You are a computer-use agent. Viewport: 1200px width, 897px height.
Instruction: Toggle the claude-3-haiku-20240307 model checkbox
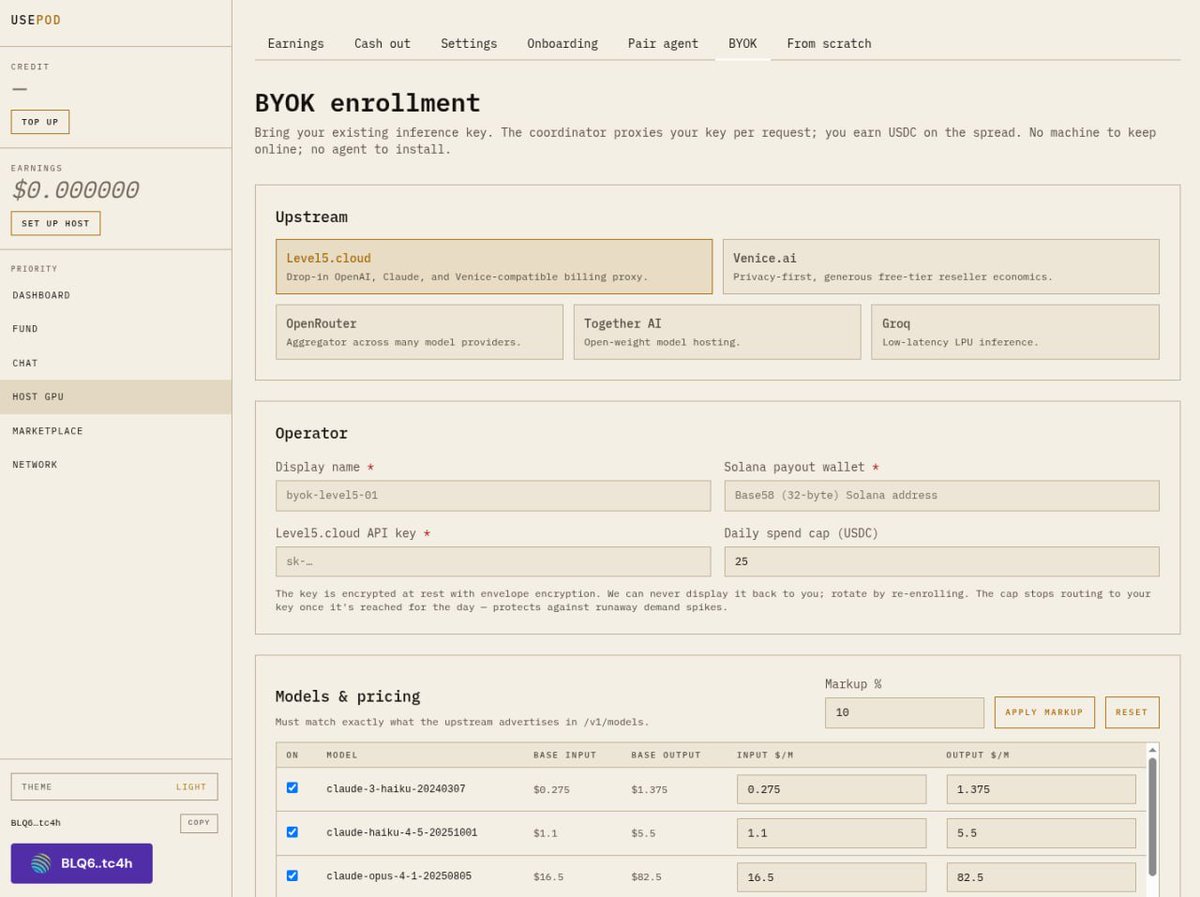point(292,788)
